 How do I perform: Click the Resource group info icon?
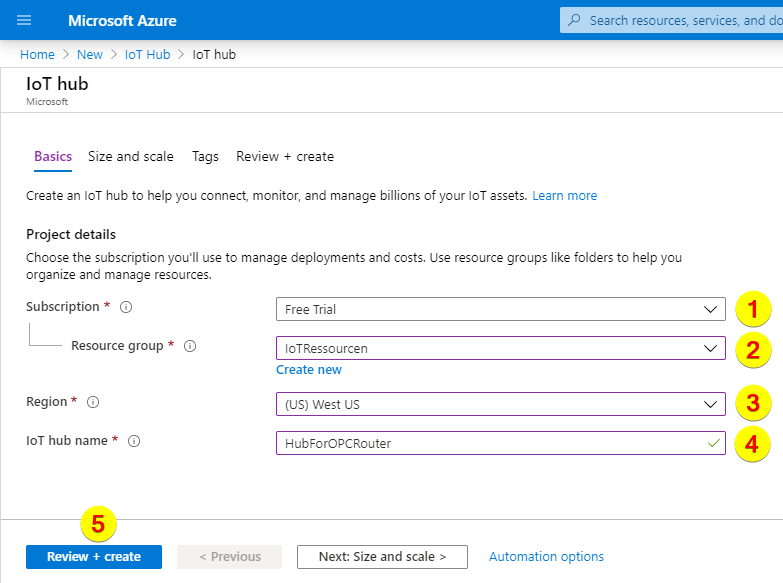point(190,346)
